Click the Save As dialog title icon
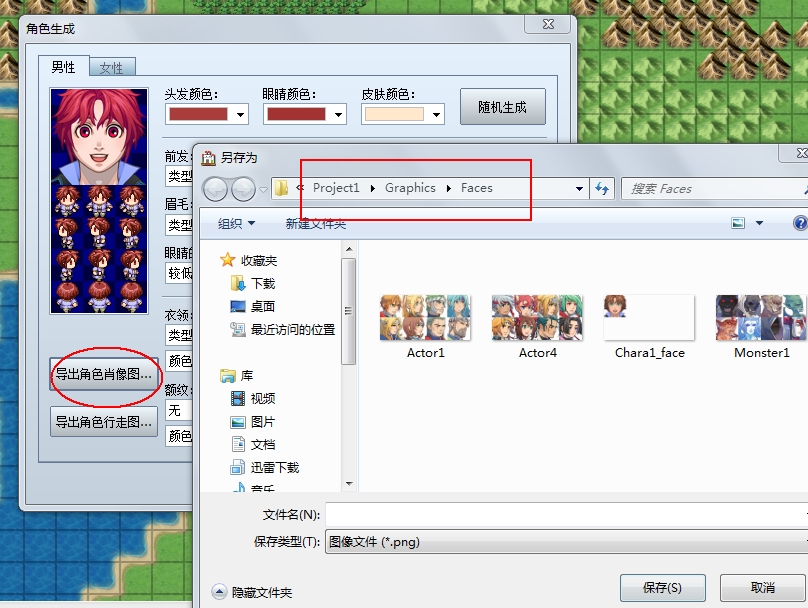 tap(208, 158)
